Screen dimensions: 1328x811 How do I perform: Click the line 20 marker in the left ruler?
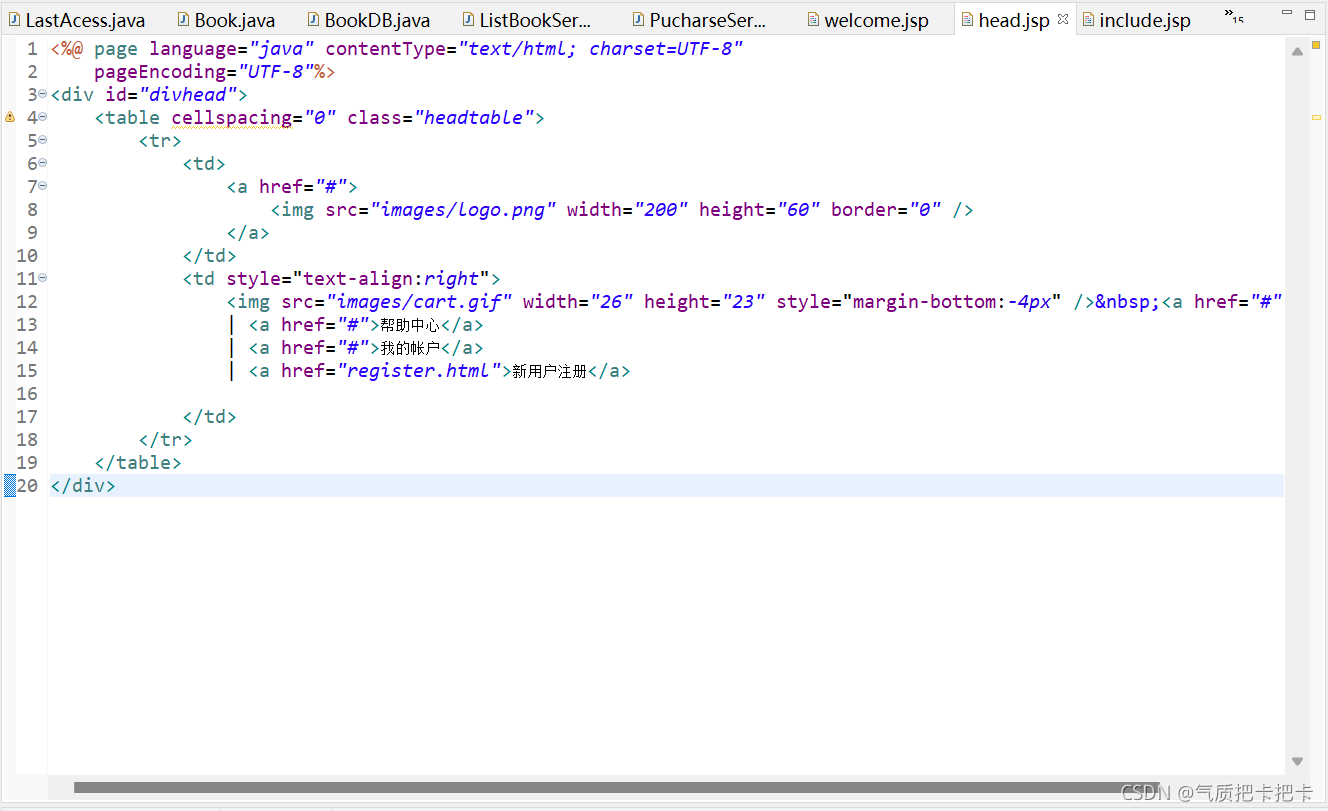click(10, 486)
